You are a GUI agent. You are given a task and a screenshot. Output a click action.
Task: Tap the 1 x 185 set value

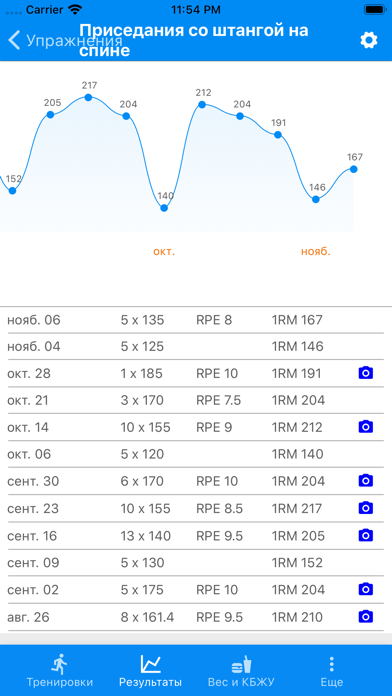(142, 373)
